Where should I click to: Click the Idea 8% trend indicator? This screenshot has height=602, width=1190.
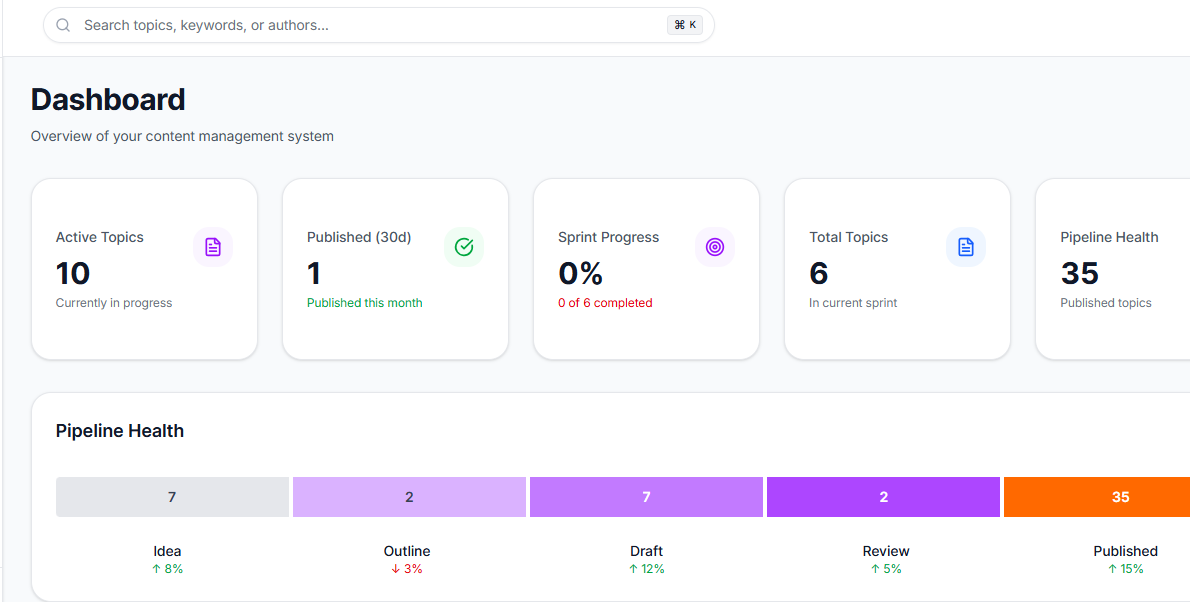point(167,568)
